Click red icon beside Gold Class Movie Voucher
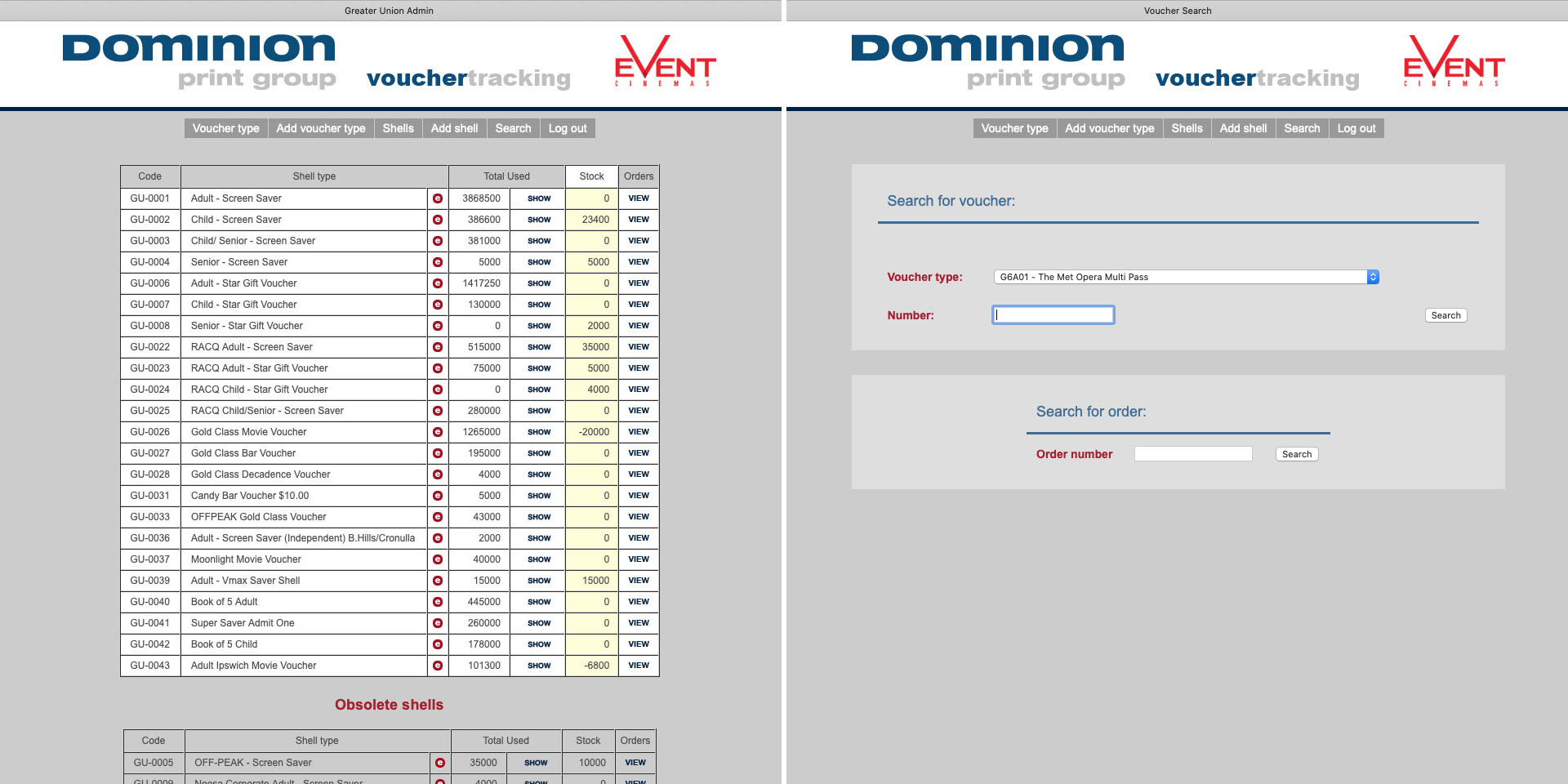 (438, 432)
